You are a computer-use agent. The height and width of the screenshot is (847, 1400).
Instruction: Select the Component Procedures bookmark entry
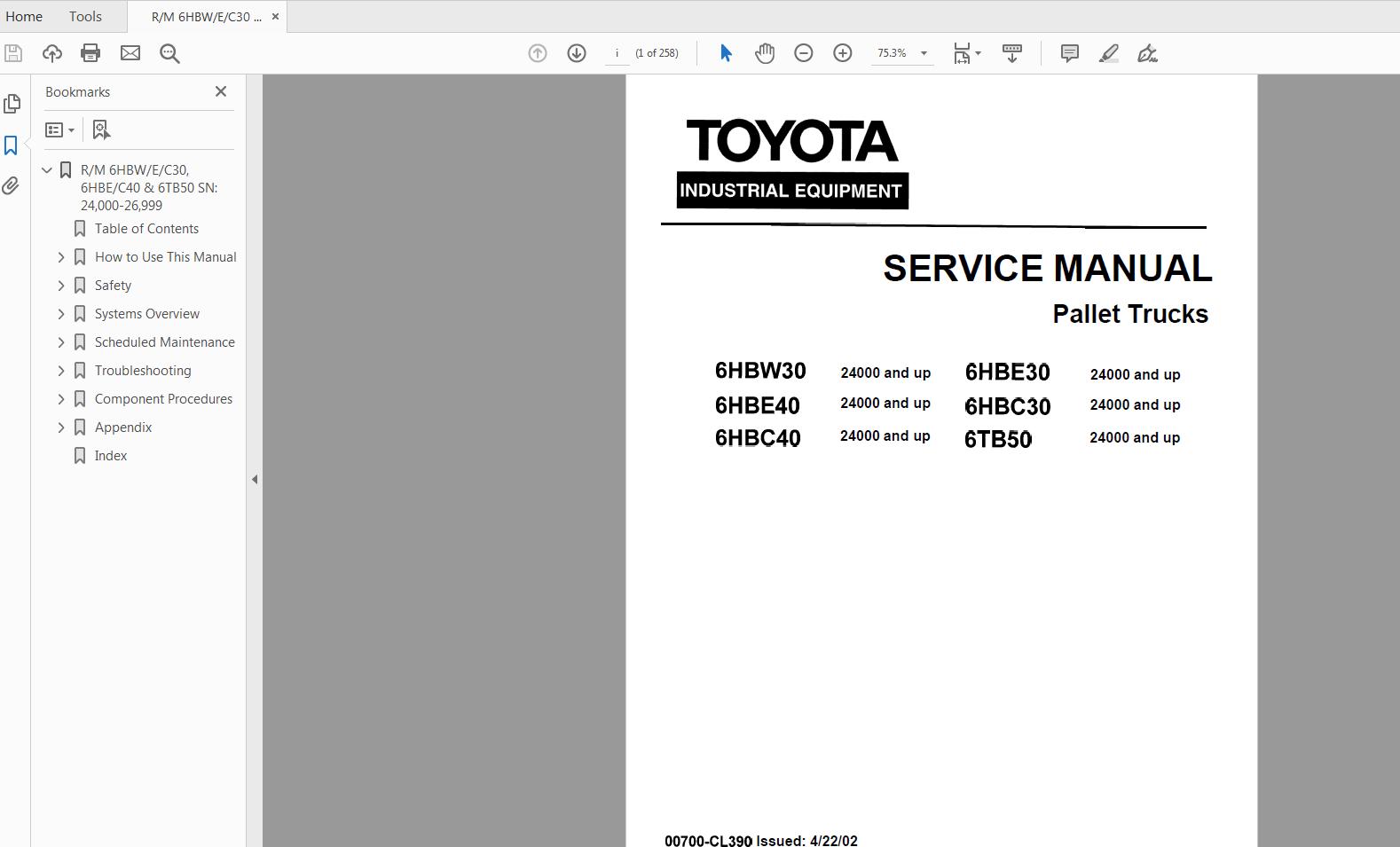click(x=163, y=399)
